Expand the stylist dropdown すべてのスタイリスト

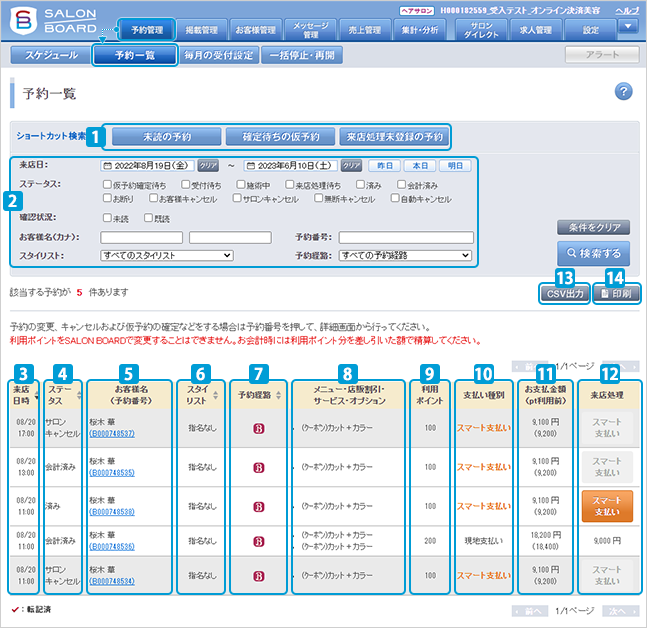click(167, 256)
